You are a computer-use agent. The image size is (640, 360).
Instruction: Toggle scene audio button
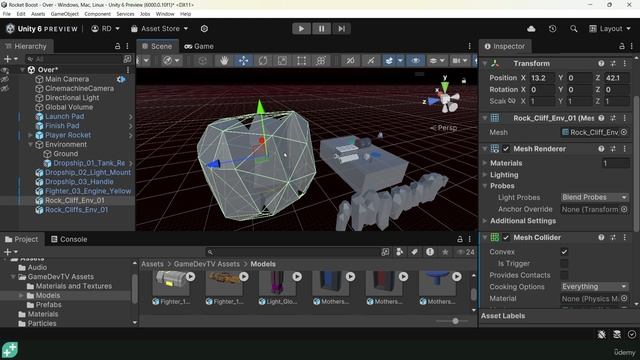click(x=371, y=61)
